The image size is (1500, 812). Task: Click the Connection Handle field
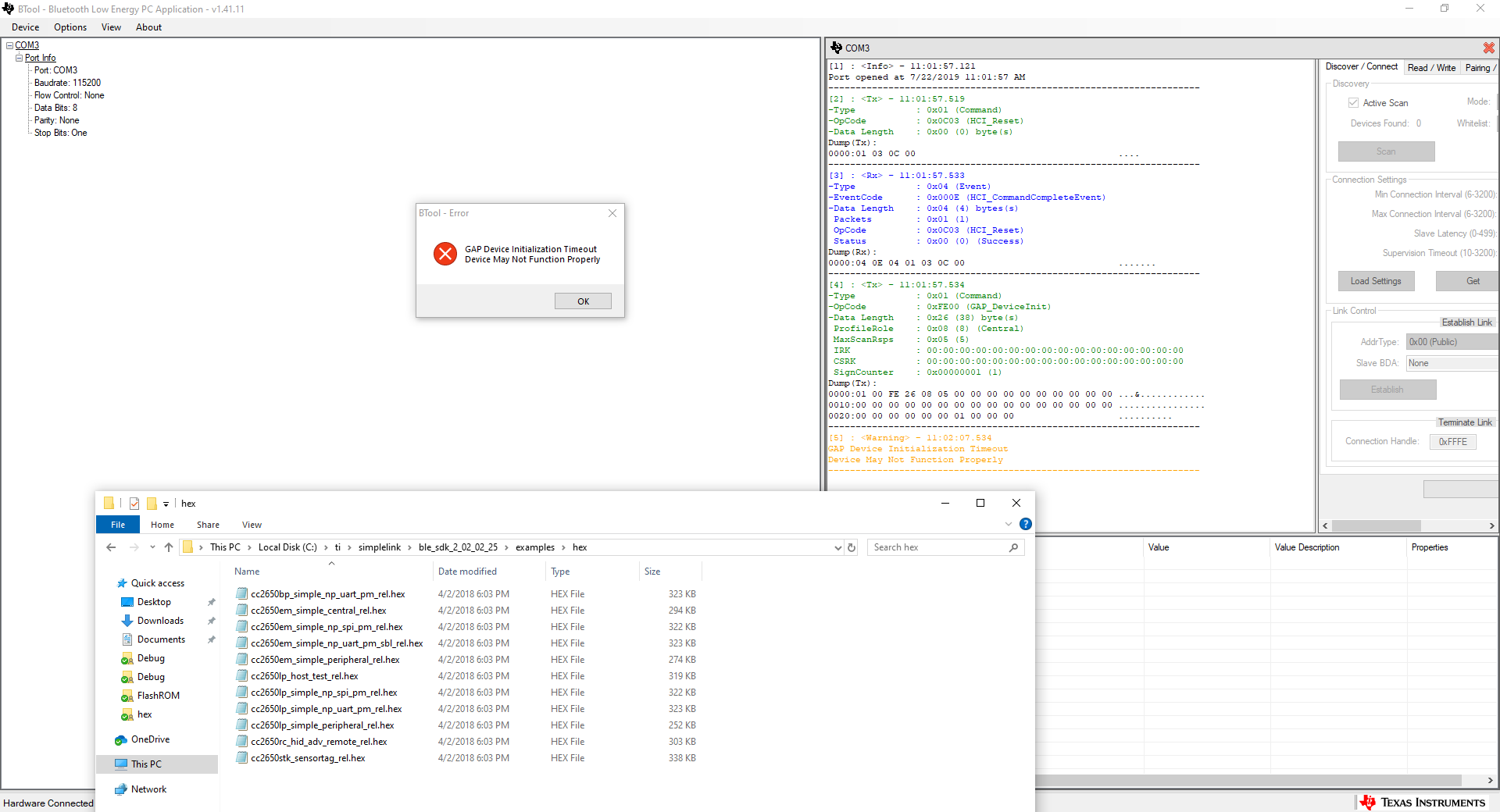tap(1452, 442)
